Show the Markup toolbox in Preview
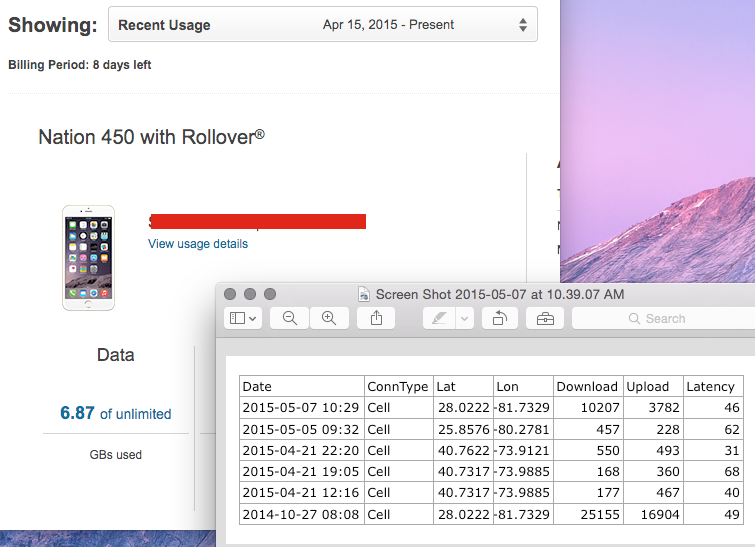 tap(545, 318)
